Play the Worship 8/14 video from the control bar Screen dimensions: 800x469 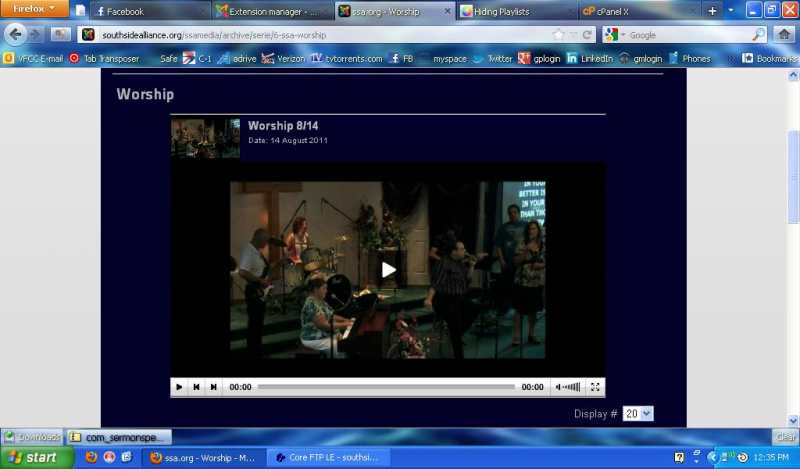click(x=179, y=387)
